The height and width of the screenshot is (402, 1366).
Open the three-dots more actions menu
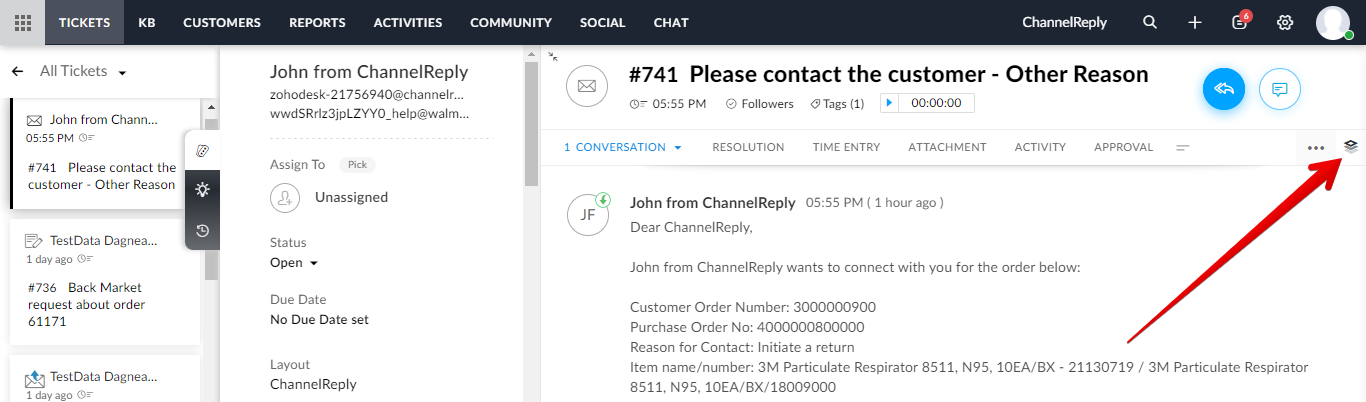1316,147
